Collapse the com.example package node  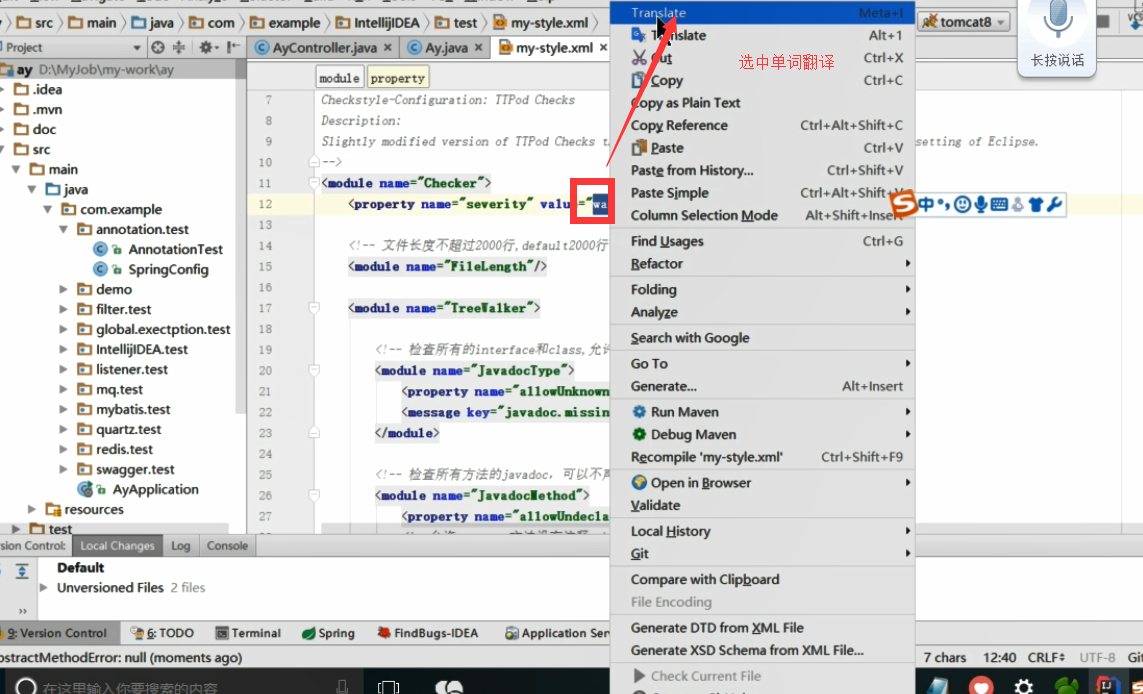tap(49, 210)
